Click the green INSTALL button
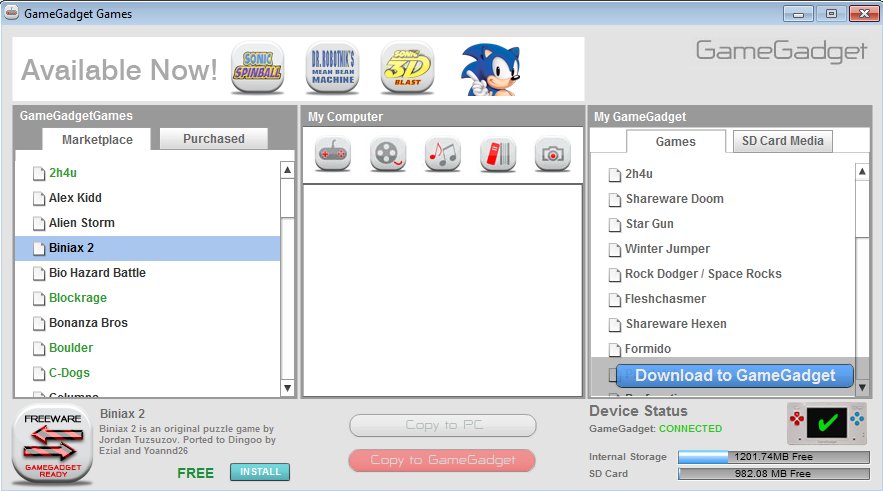This screenshot has height=491, width=883. point(259,472)
